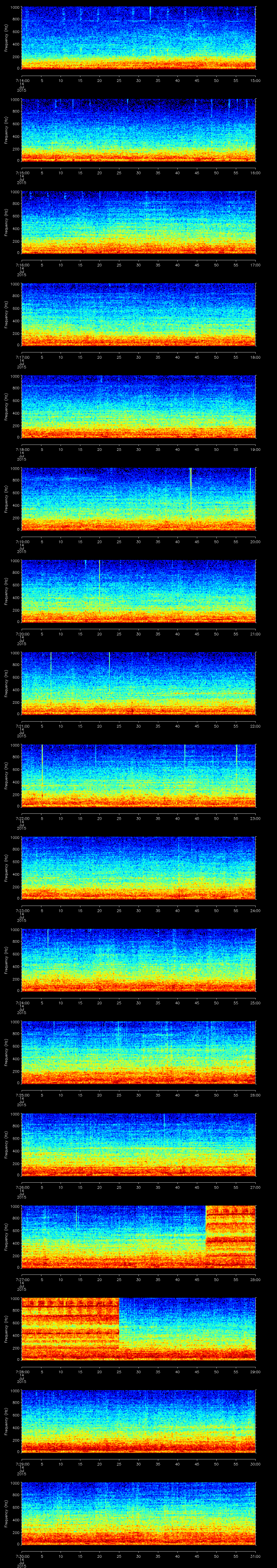Select the spectrogram panel starting at 7:26:00
Image resolution: width=277 pixels, height=1568 pixels.
139,1144
